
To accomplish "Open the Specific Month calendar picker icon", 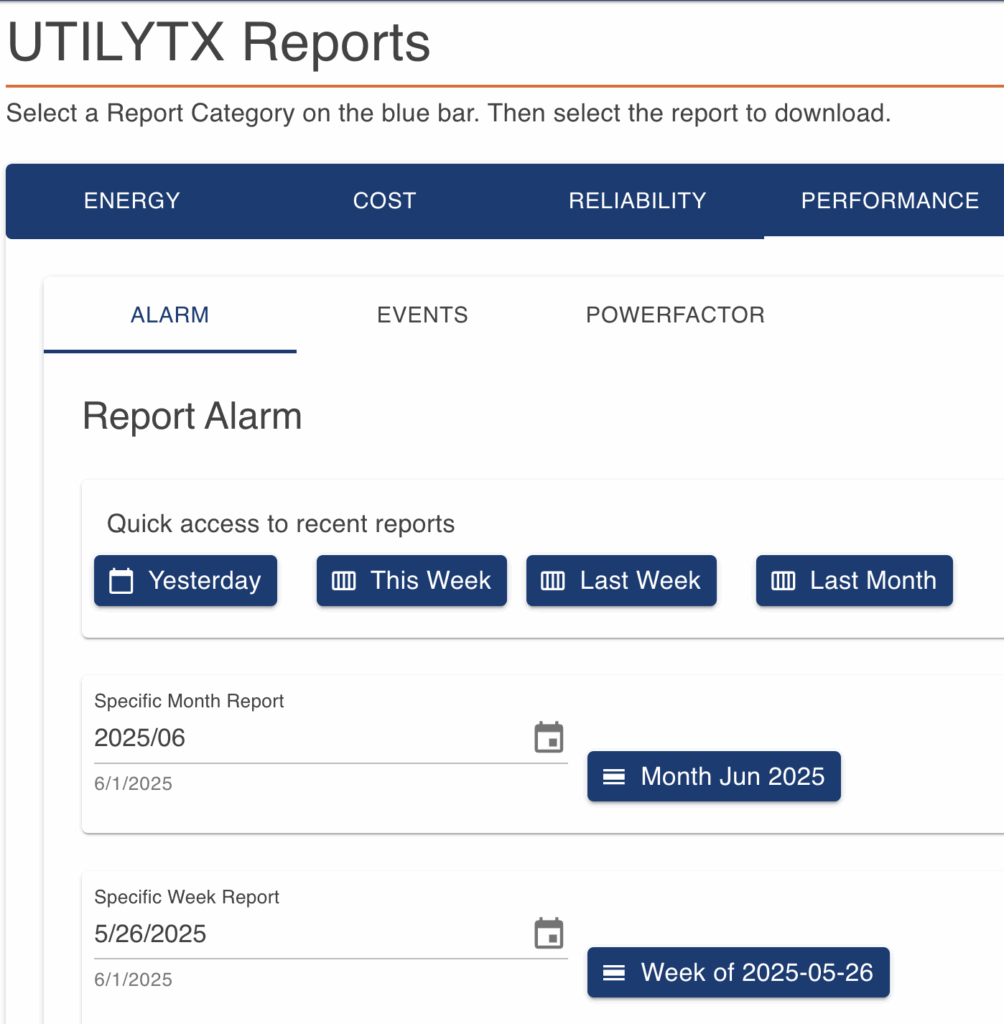I will point(549,738).
